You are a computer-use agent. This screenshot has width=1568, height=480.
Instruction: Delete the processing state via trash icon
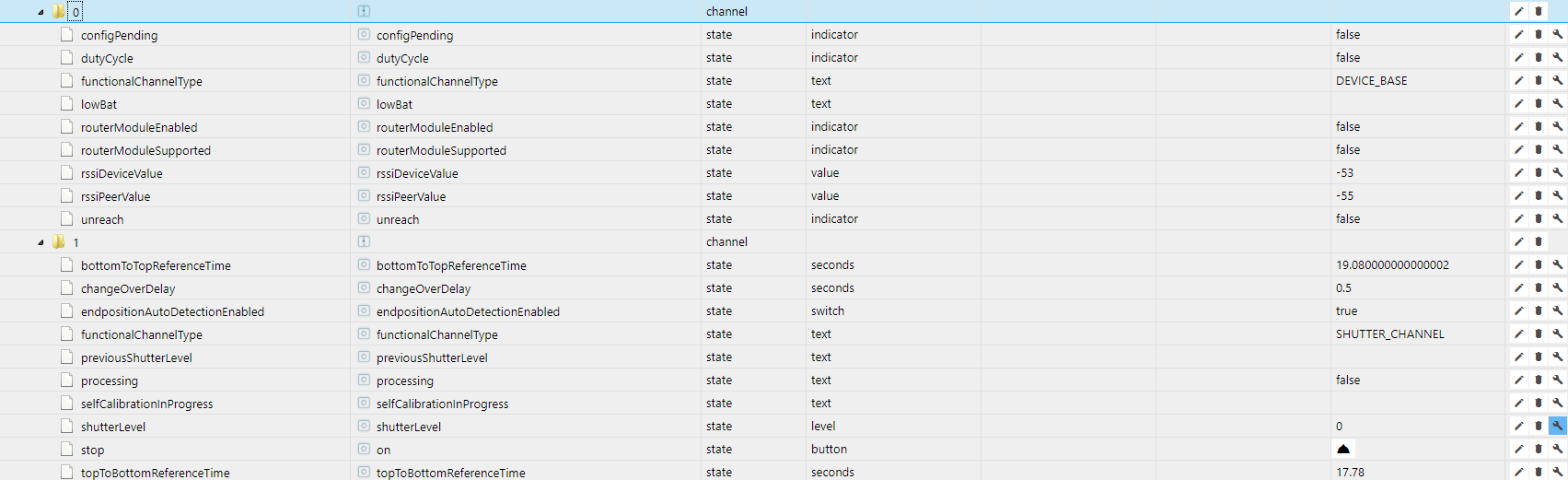pyautogui.click(x=1538, y=380)
